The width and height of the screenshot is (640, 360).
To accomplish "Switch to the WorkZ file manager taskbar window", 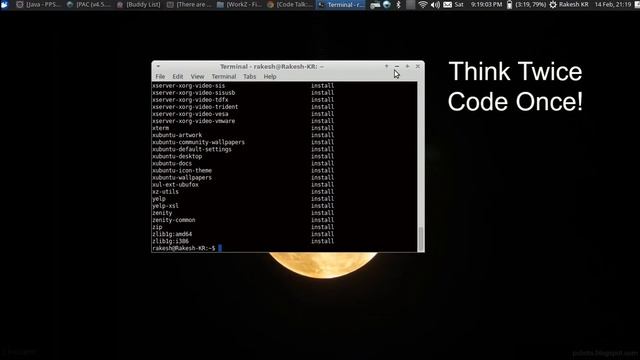I will click(x=239, y=4).
